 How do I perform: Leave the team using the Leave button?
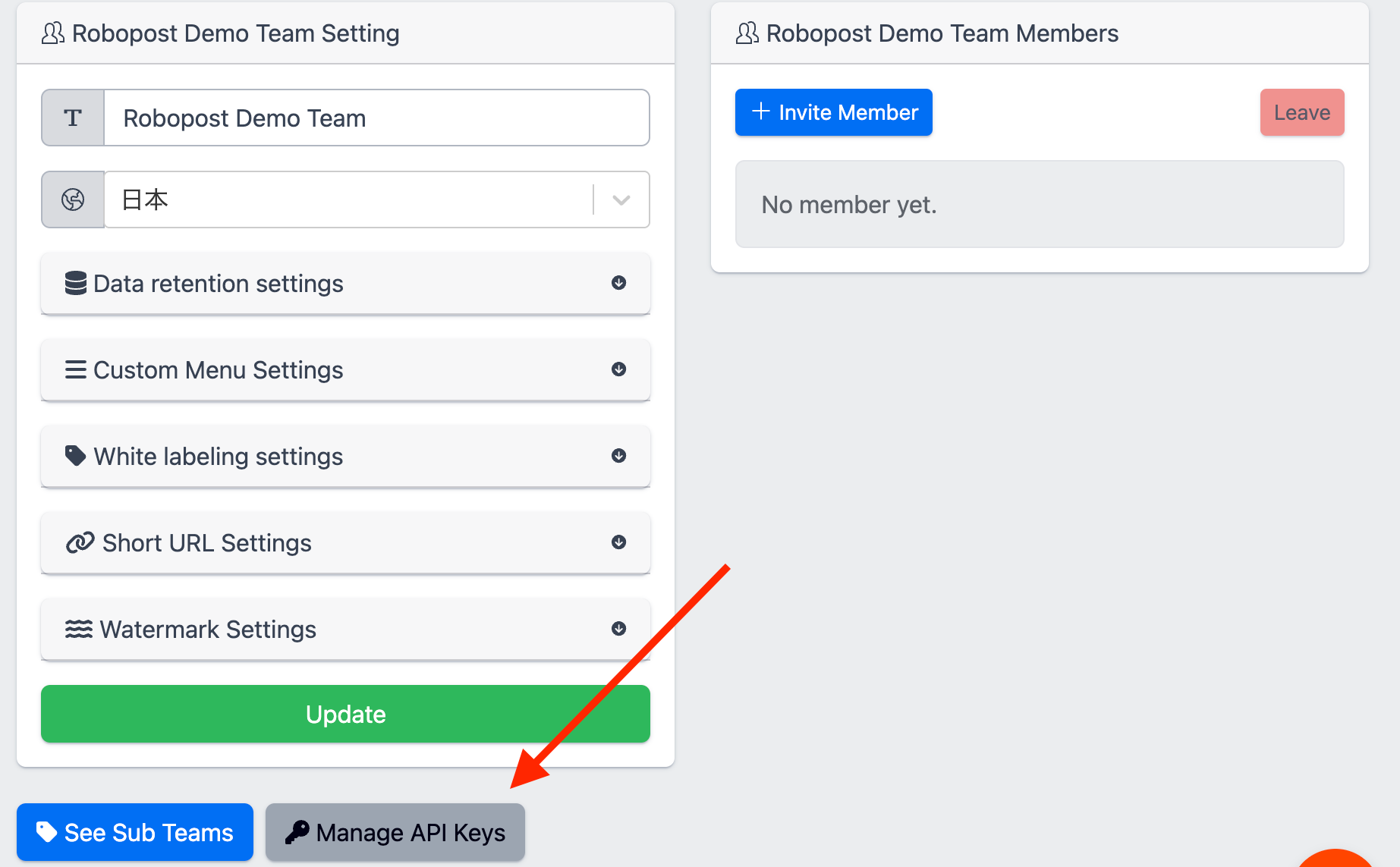click(1302, 112)
